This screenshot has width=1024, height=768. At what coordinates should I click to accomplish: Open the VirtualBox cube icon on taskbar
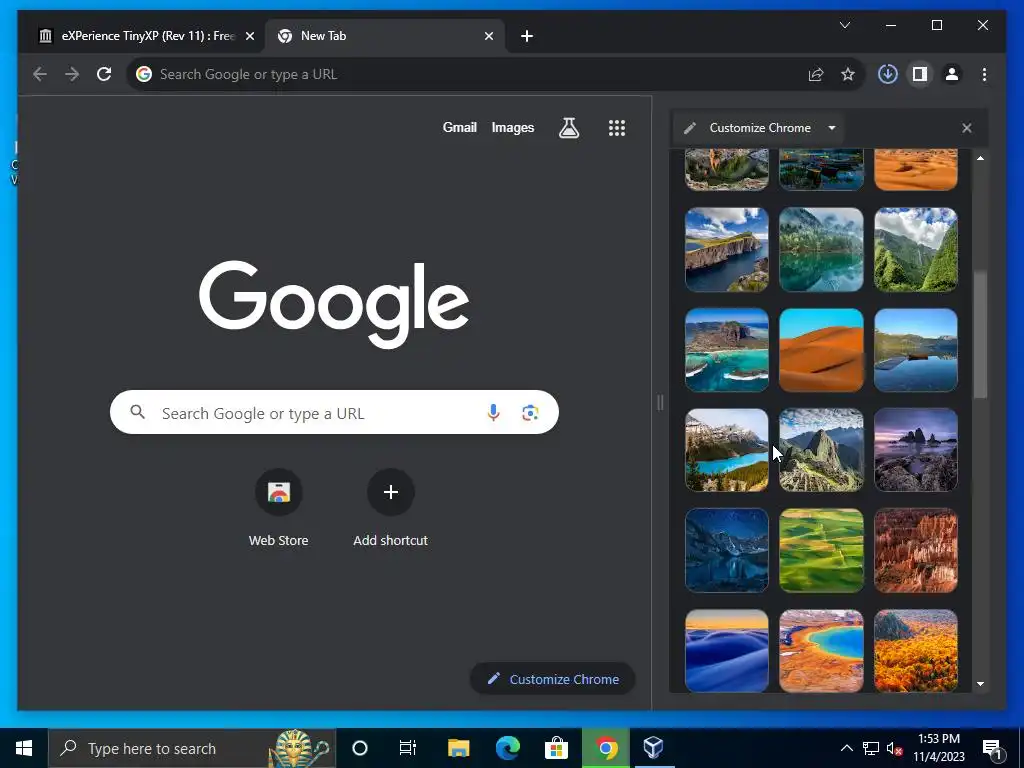pyautogui.click(x=654, y=748)
